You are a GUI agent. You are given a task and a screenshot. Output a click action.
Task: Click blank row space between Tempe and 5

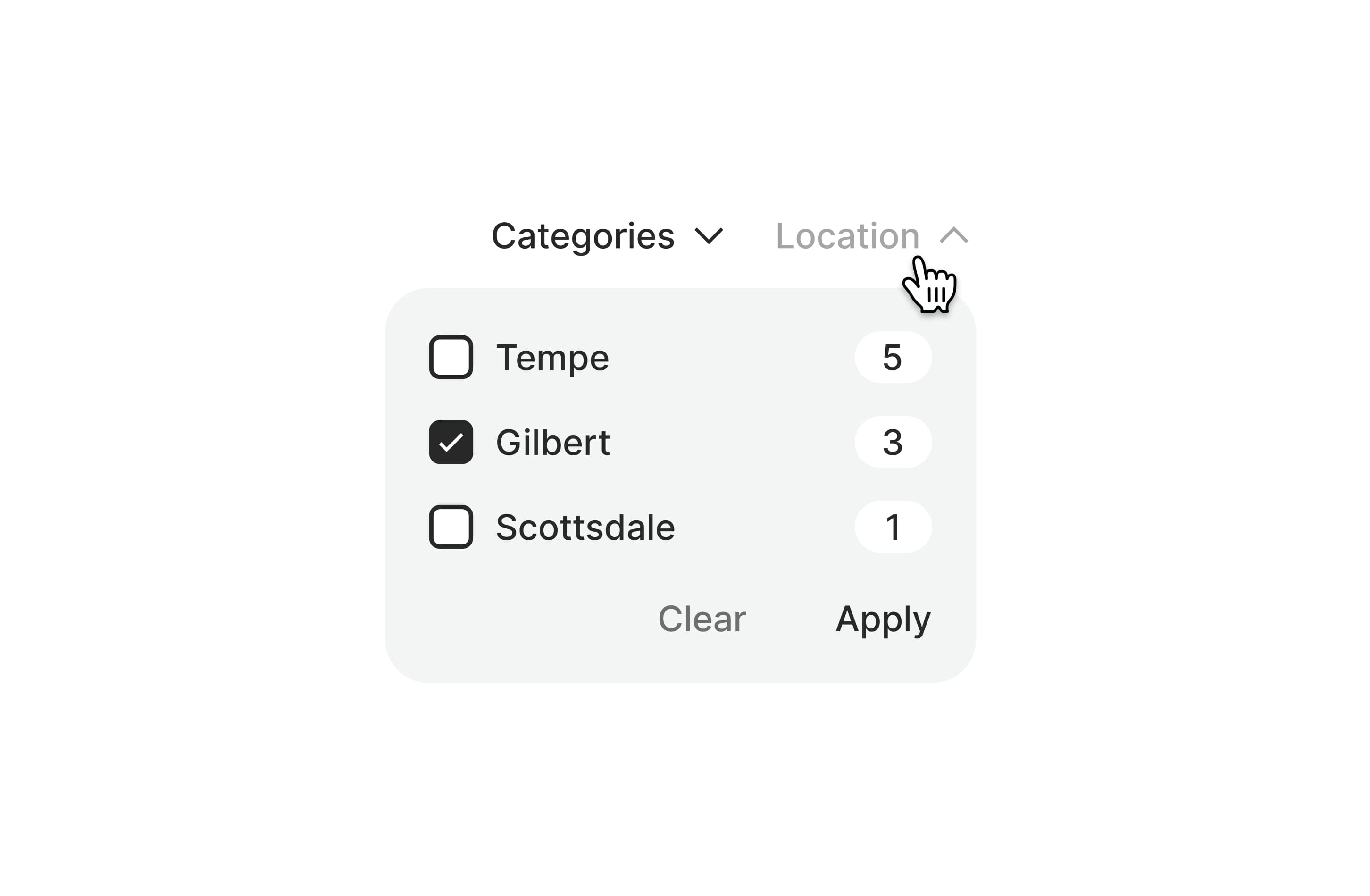[731, 358]
